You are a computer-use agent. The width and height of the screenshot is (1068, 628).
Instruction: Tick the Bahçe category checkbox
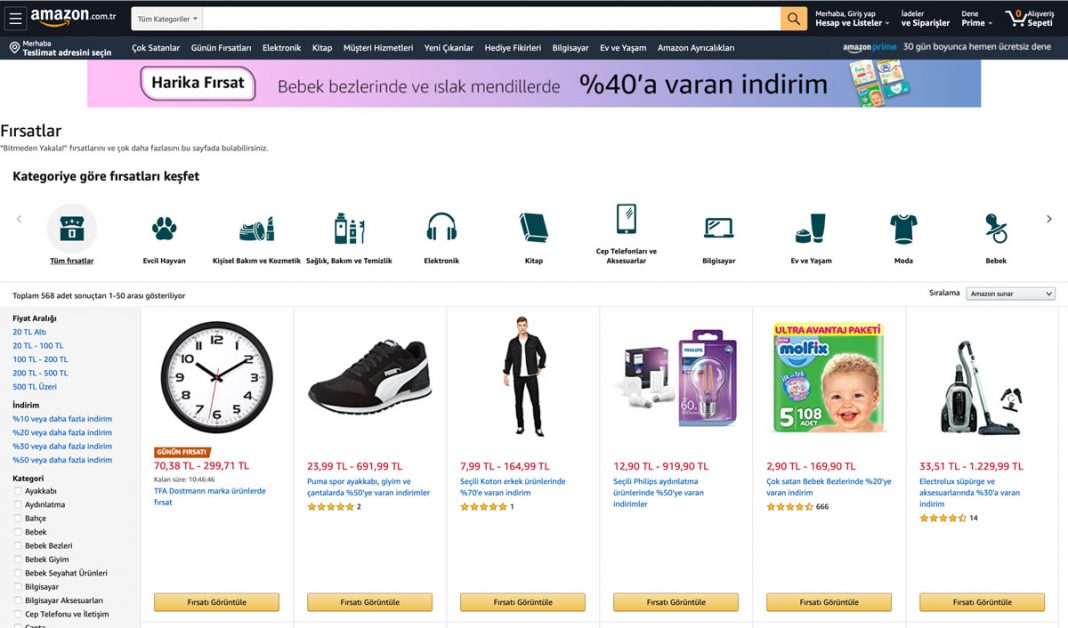tap(18, 518)
